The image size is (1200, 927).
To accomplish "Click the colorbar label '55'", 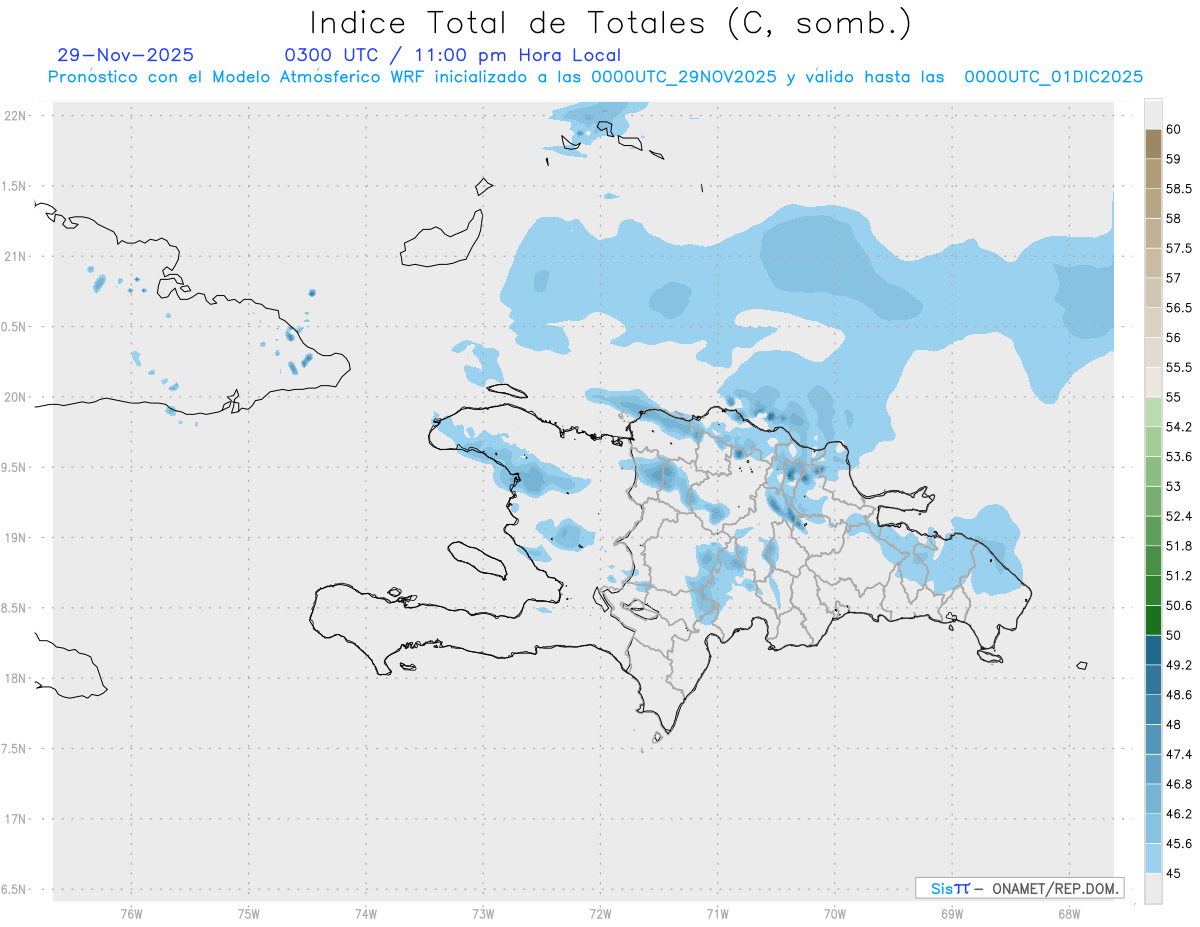I will coord(1174,397).
